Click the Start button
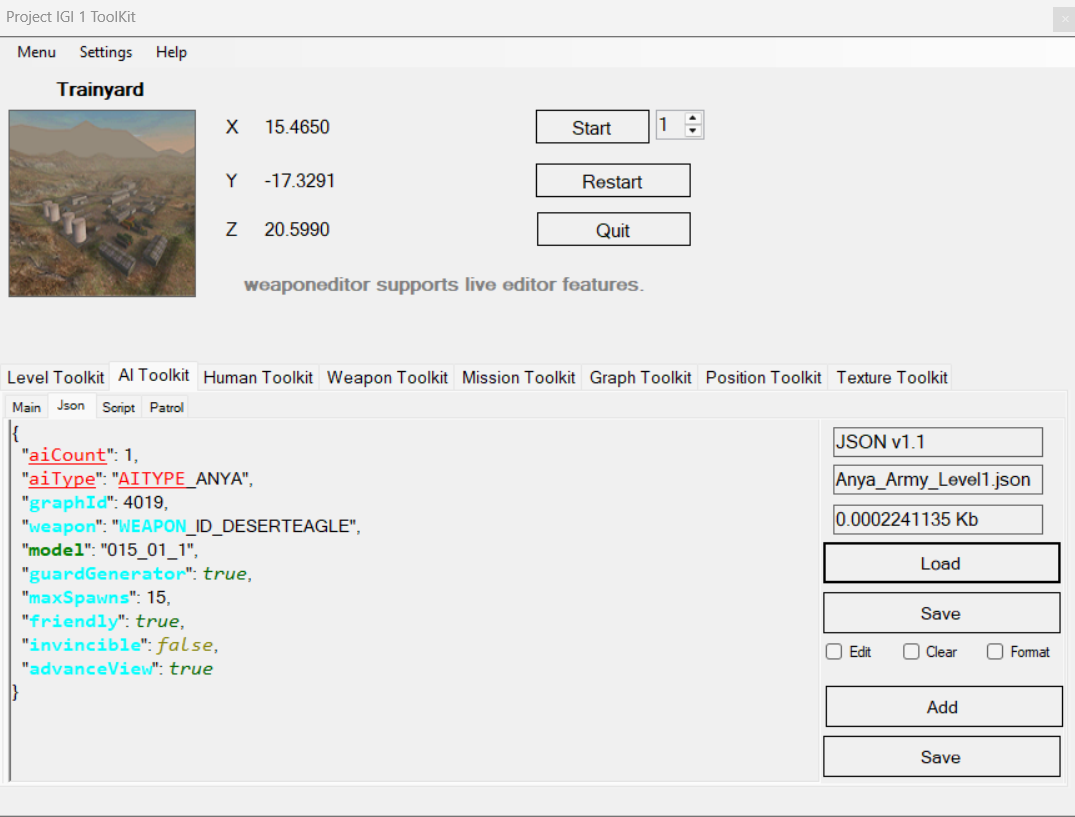This screenshot has width=1075, height=817. pyautogui.click(x=592, y=127)
